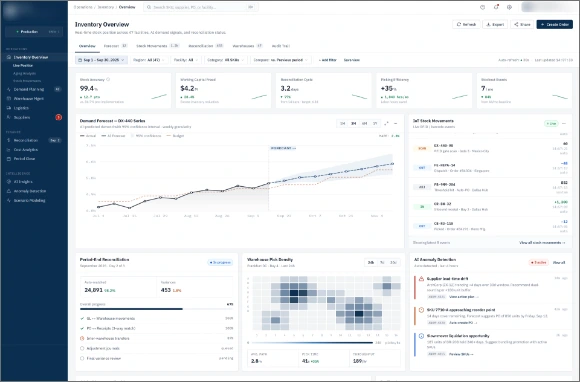Click the Share button
This screenshot has height=382, width=580.
click(522, 24)
